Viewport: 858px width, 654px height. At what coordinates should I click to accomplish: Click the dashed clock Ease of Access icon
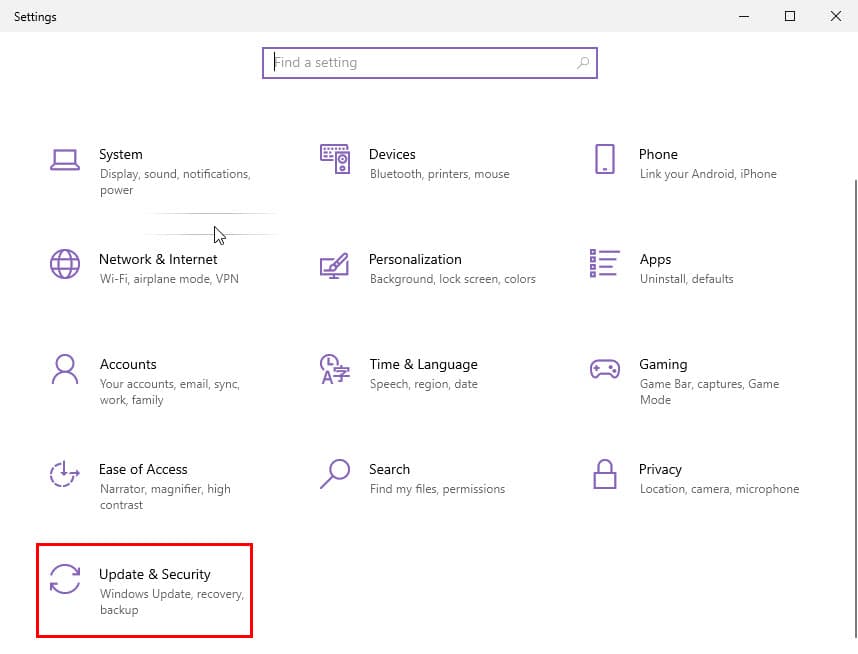pyautogui.click(x=65, y=473)
